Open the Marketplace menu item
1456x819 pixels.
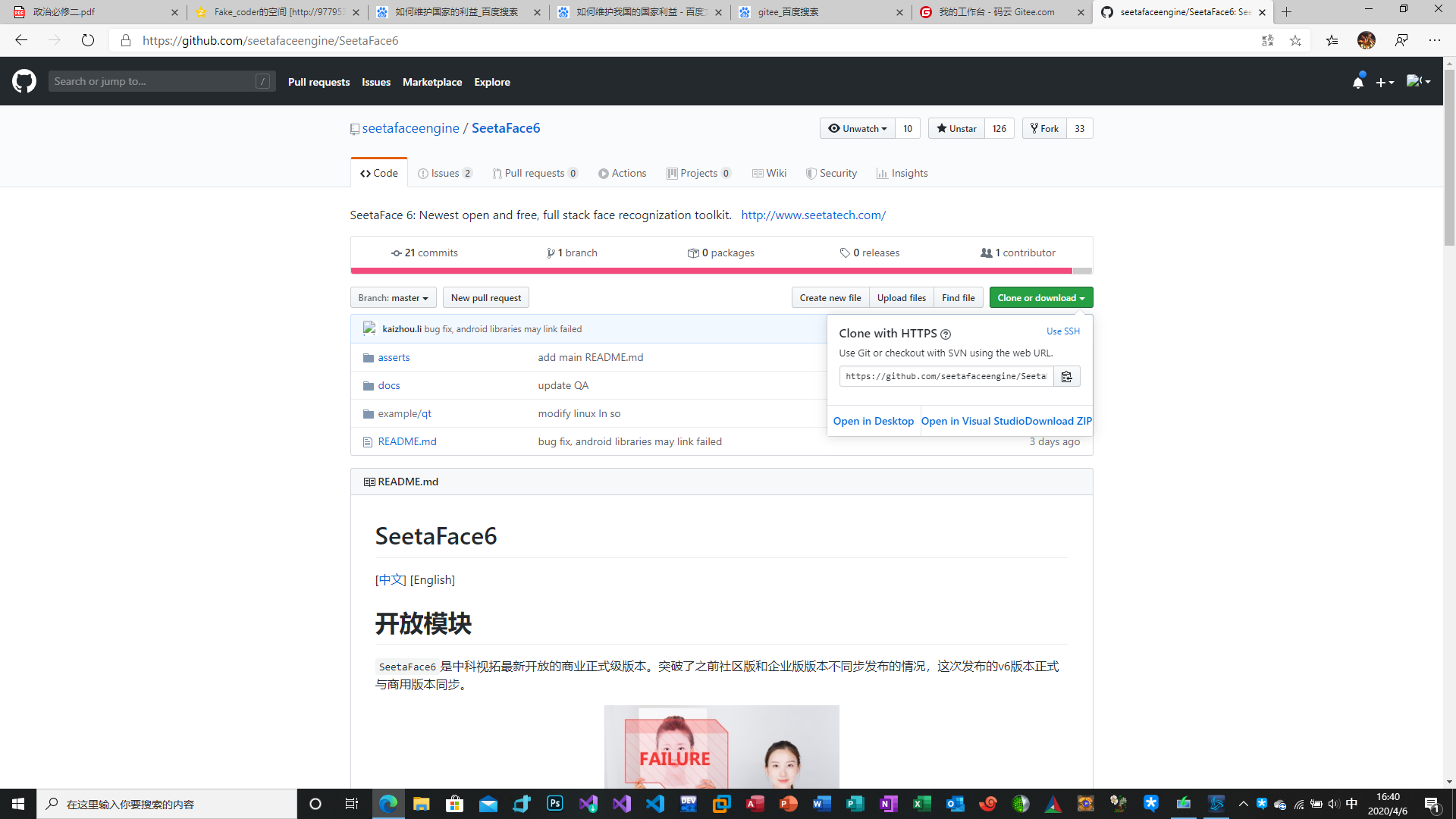[432, 82]
